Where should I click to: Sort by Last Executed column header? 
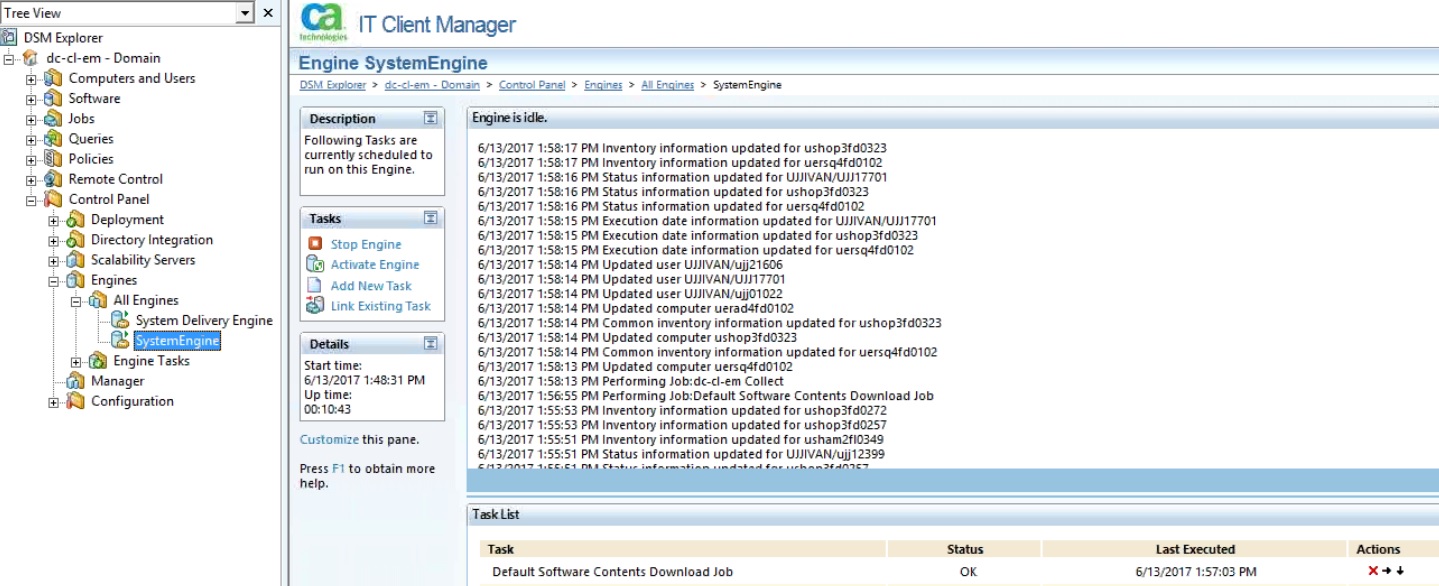1195,549
